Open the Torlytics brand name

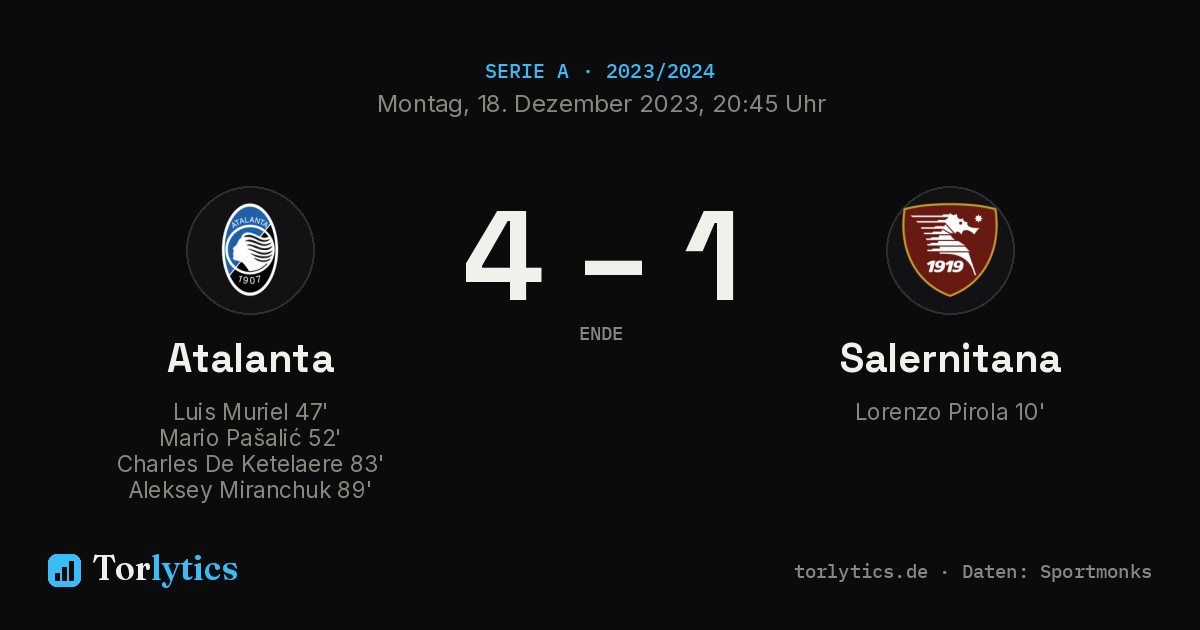click(x=165, y=569)
